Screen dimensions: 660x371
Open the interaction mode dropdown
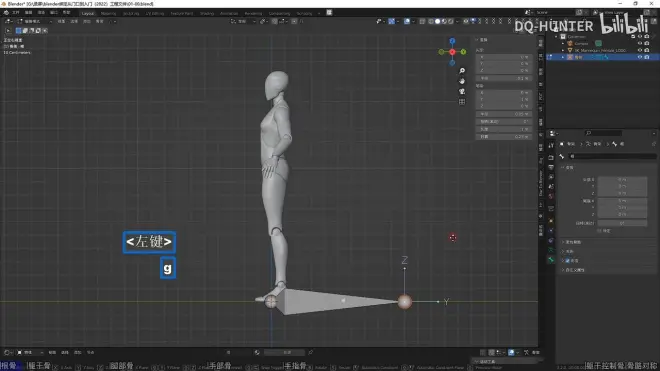pos(35,21)
